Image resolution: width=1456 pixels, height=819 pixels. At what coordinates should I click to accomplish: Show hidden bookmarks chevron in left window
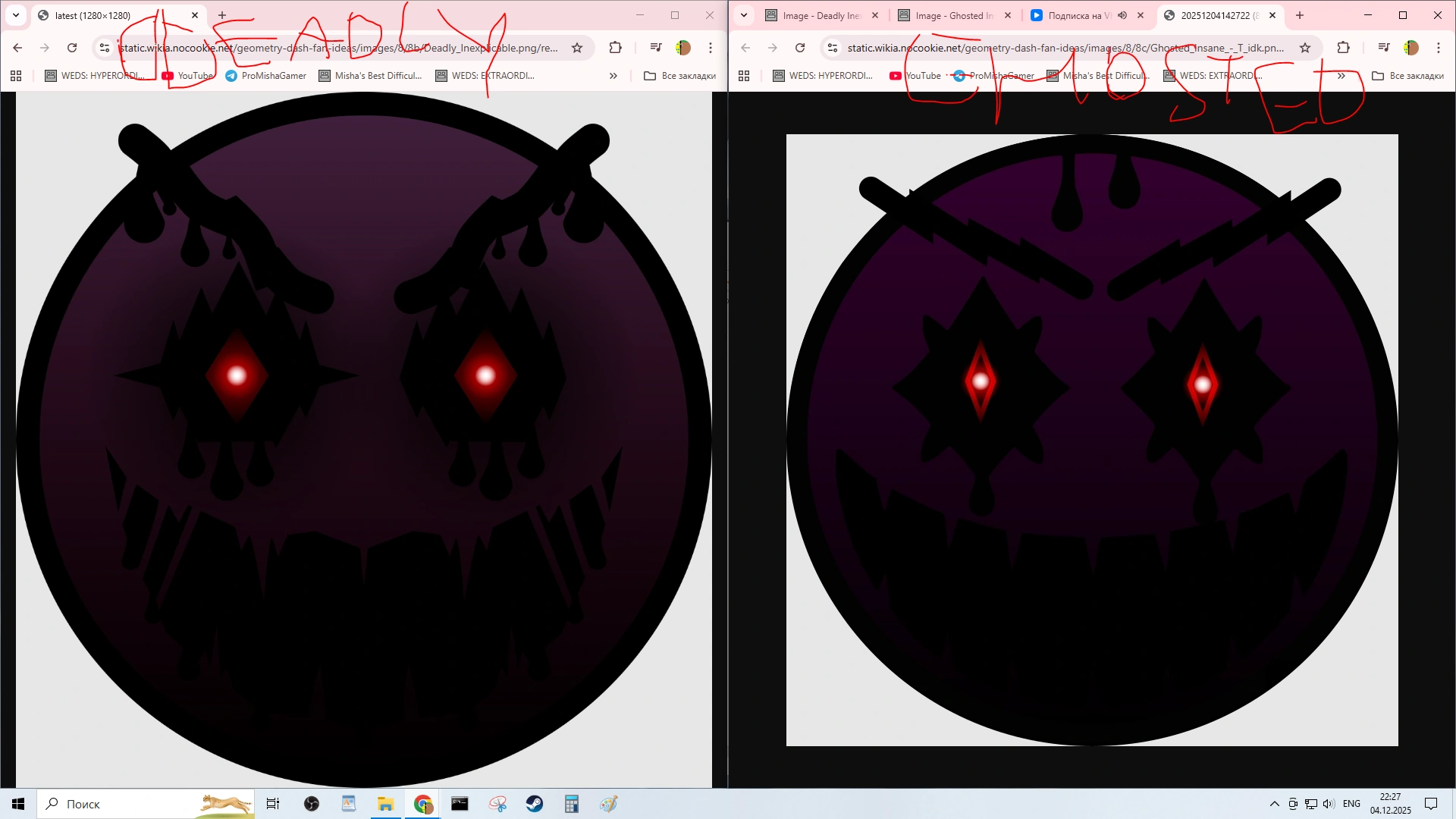613,76
